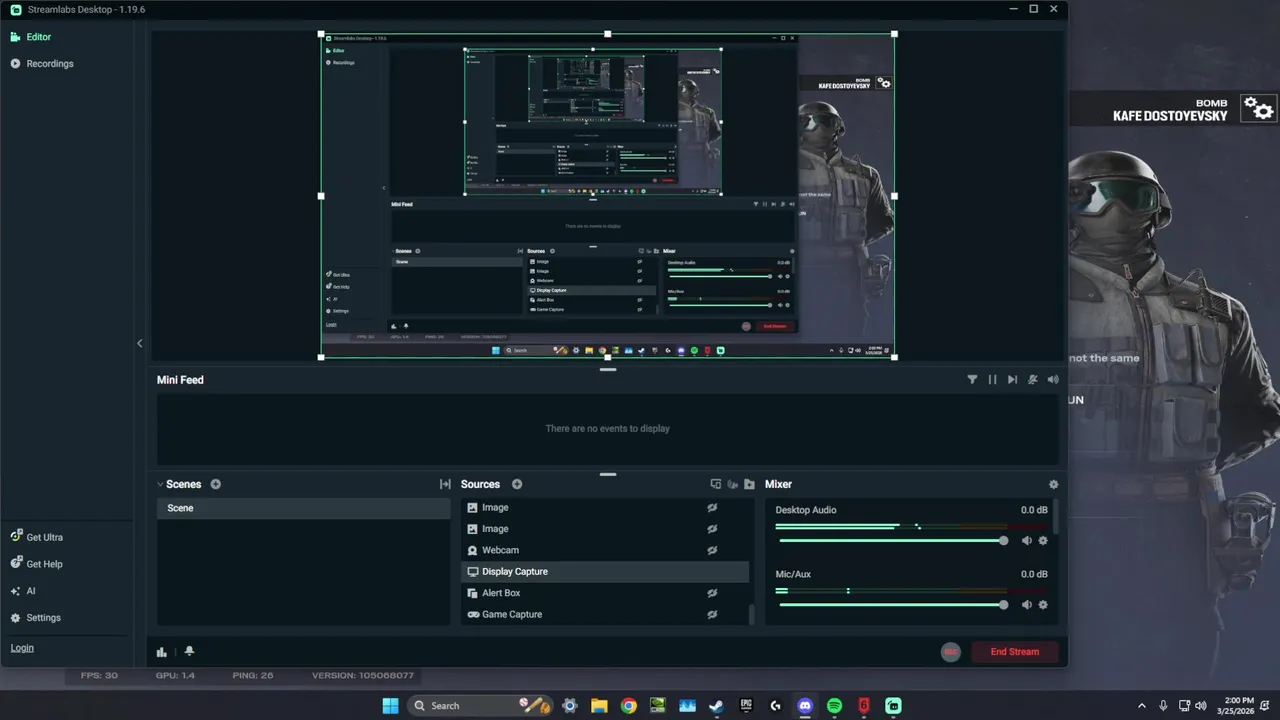Open Spotify from the taskbar

click(834, 705)
